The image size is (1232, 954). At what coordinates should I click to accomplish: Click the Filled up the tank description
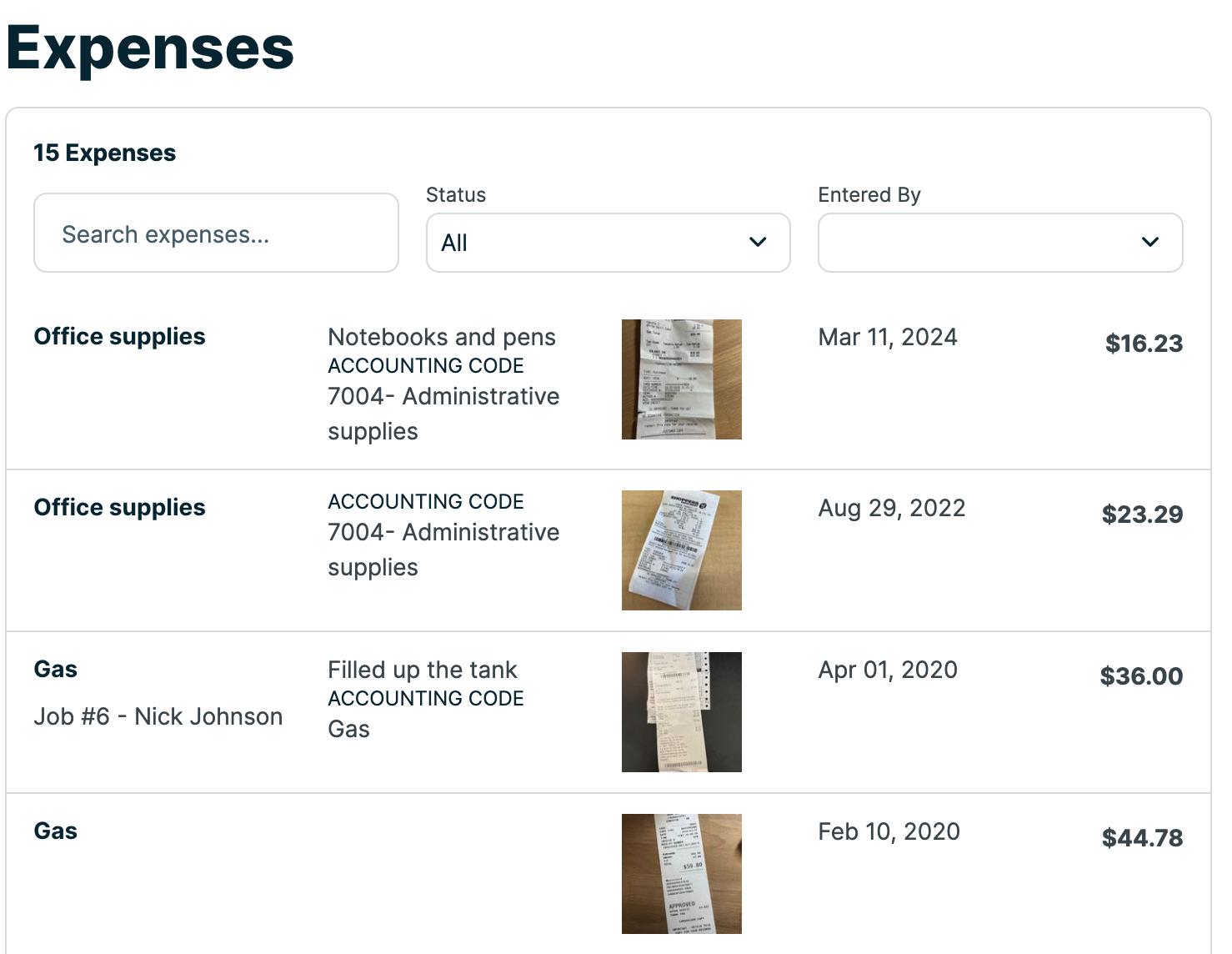[422, 670]
